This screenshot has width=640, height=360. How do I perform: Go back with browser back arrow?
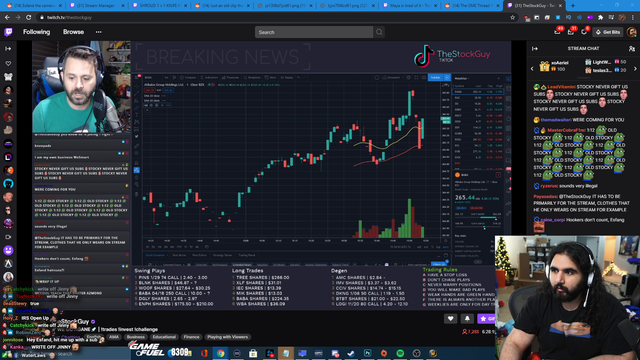(7, 18)
